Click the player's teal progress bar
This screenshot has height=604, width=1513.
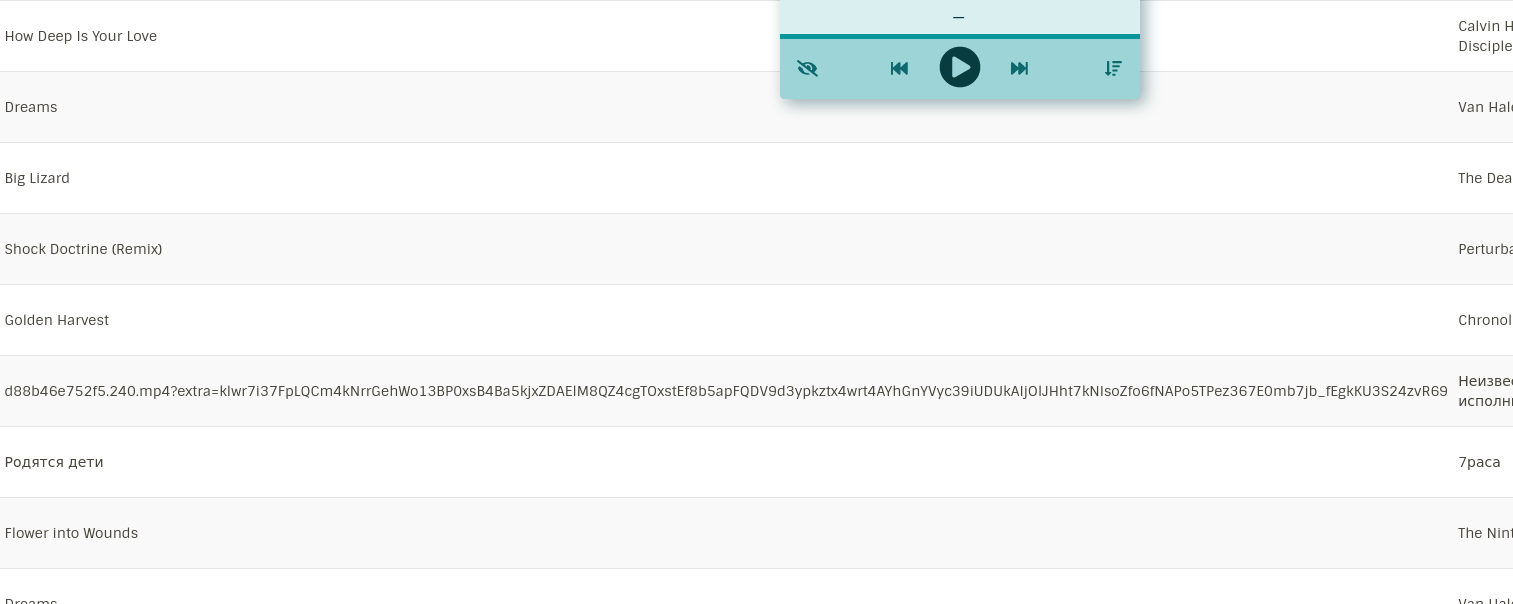[x=960, y=36]
